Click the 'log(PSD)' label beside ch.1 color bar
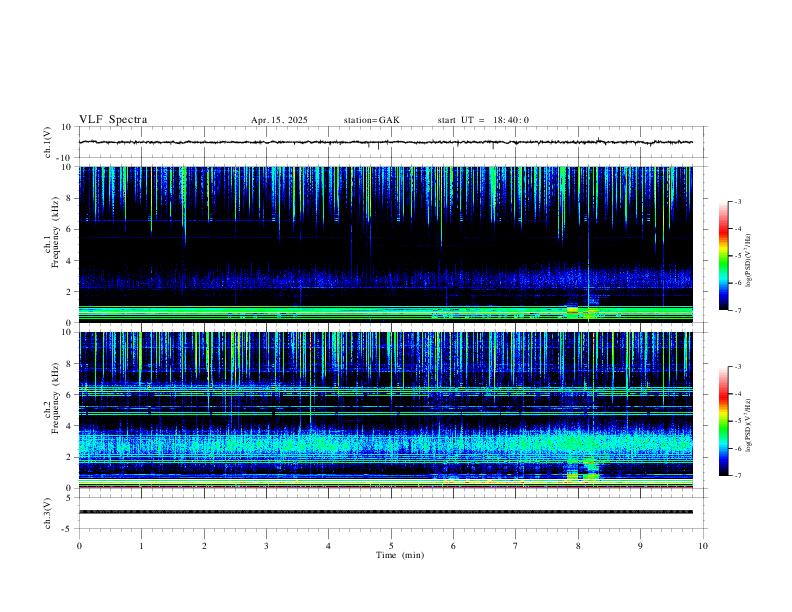Screen dimensions: 792x612 (749, 261)
